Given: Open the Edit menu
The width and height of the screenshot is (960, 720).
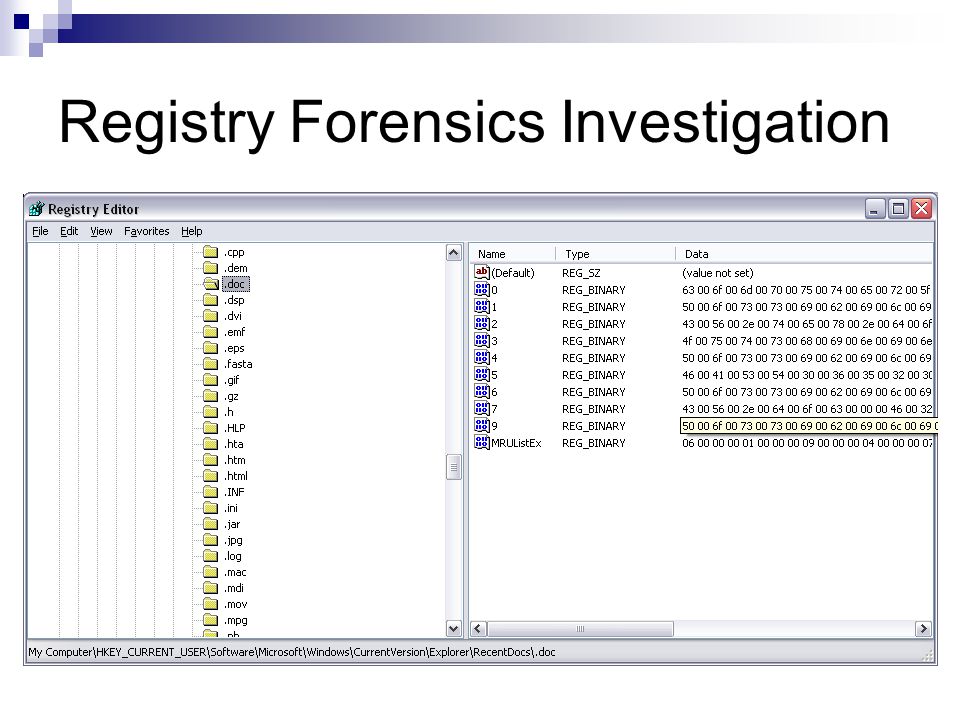Looking at the screenshot, I should pyautogui.click(x=69, y=231).
